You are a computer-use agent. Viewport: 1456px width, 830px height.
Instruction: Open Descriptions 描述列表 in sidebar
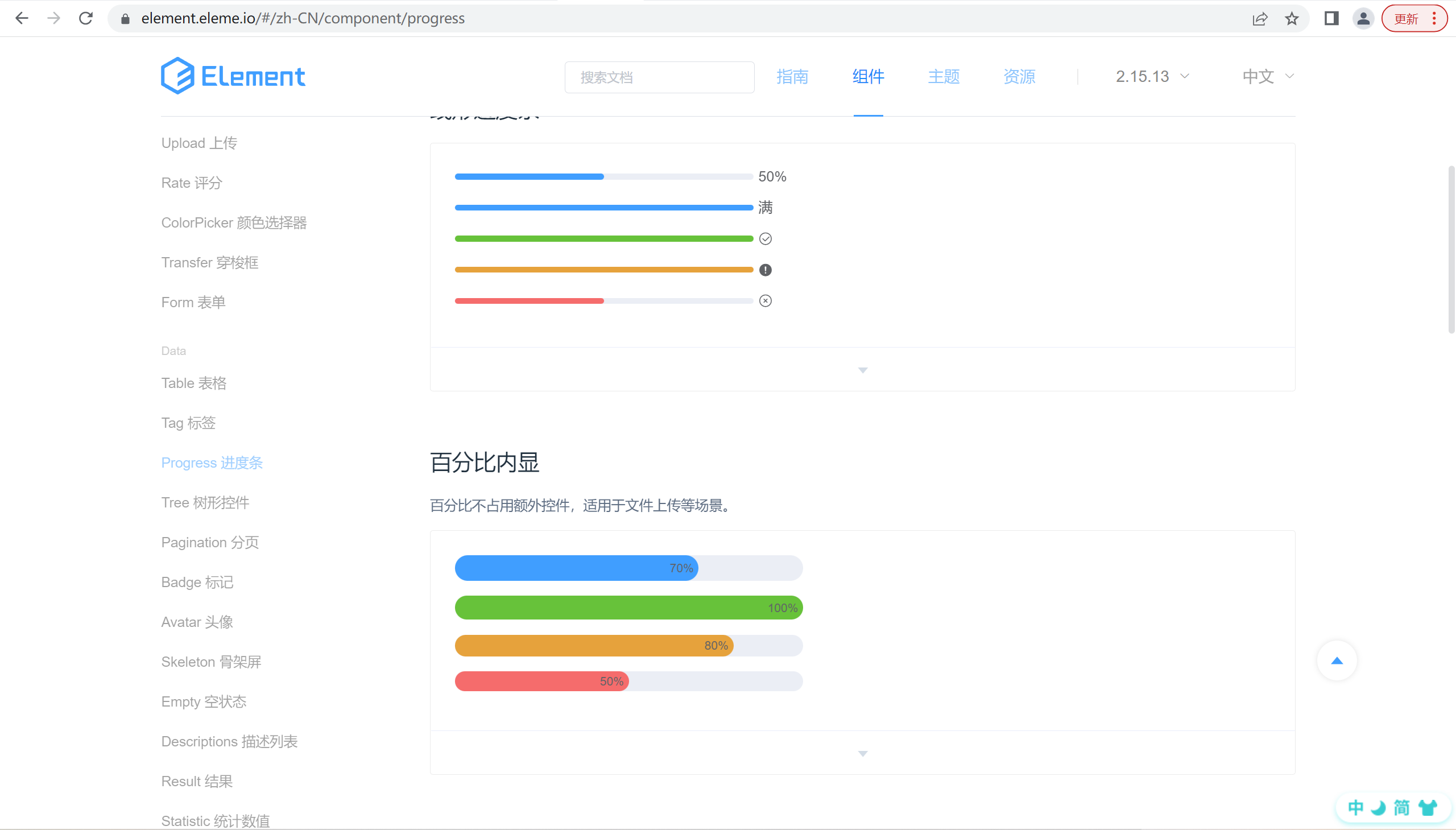pos(229,742)
